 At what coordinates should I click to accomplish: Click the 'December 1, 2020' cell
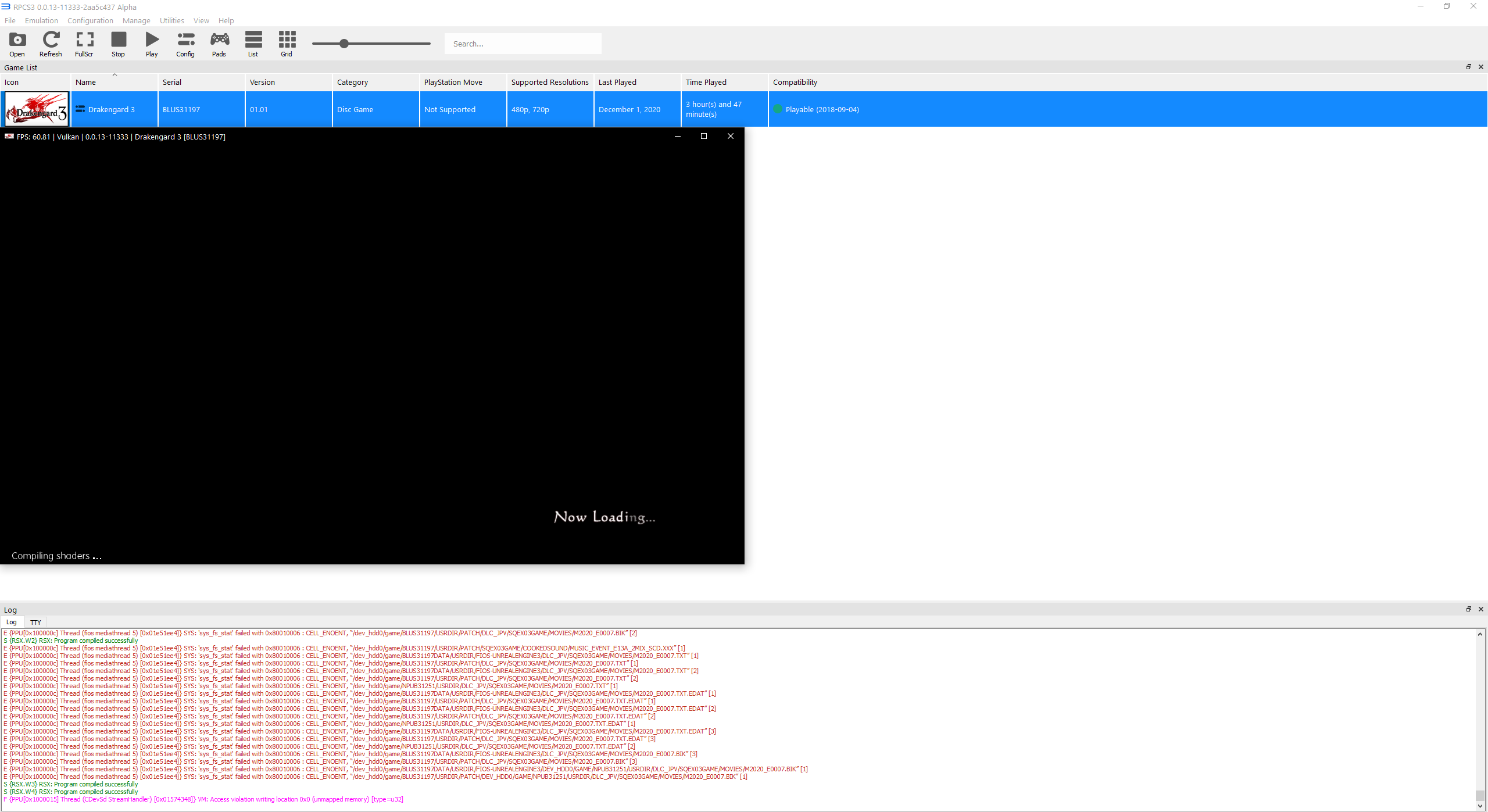click(638, 109)
